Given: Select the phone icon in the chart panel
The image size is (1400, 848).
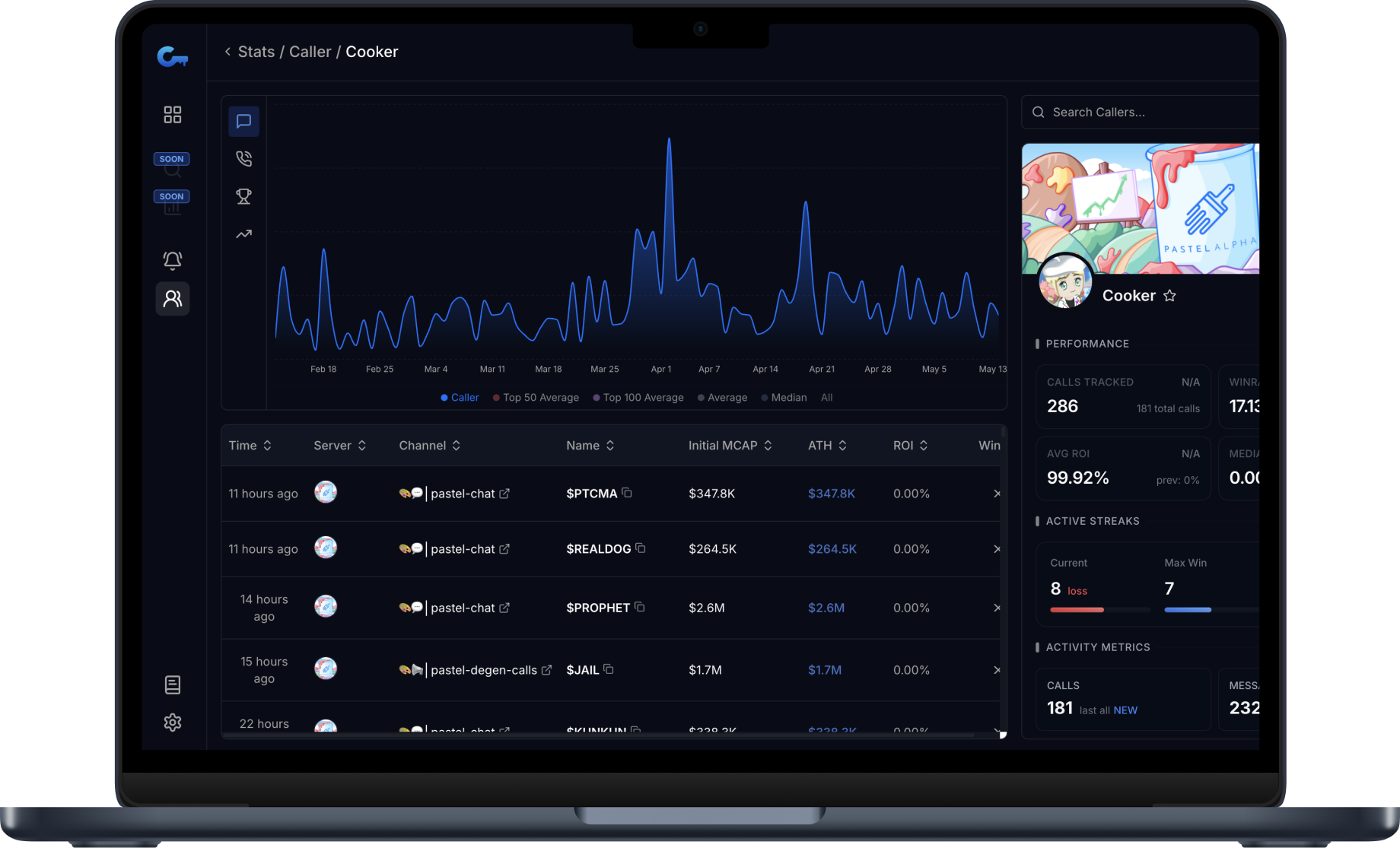Looking at the screenshot, I should tap(243, 158).
